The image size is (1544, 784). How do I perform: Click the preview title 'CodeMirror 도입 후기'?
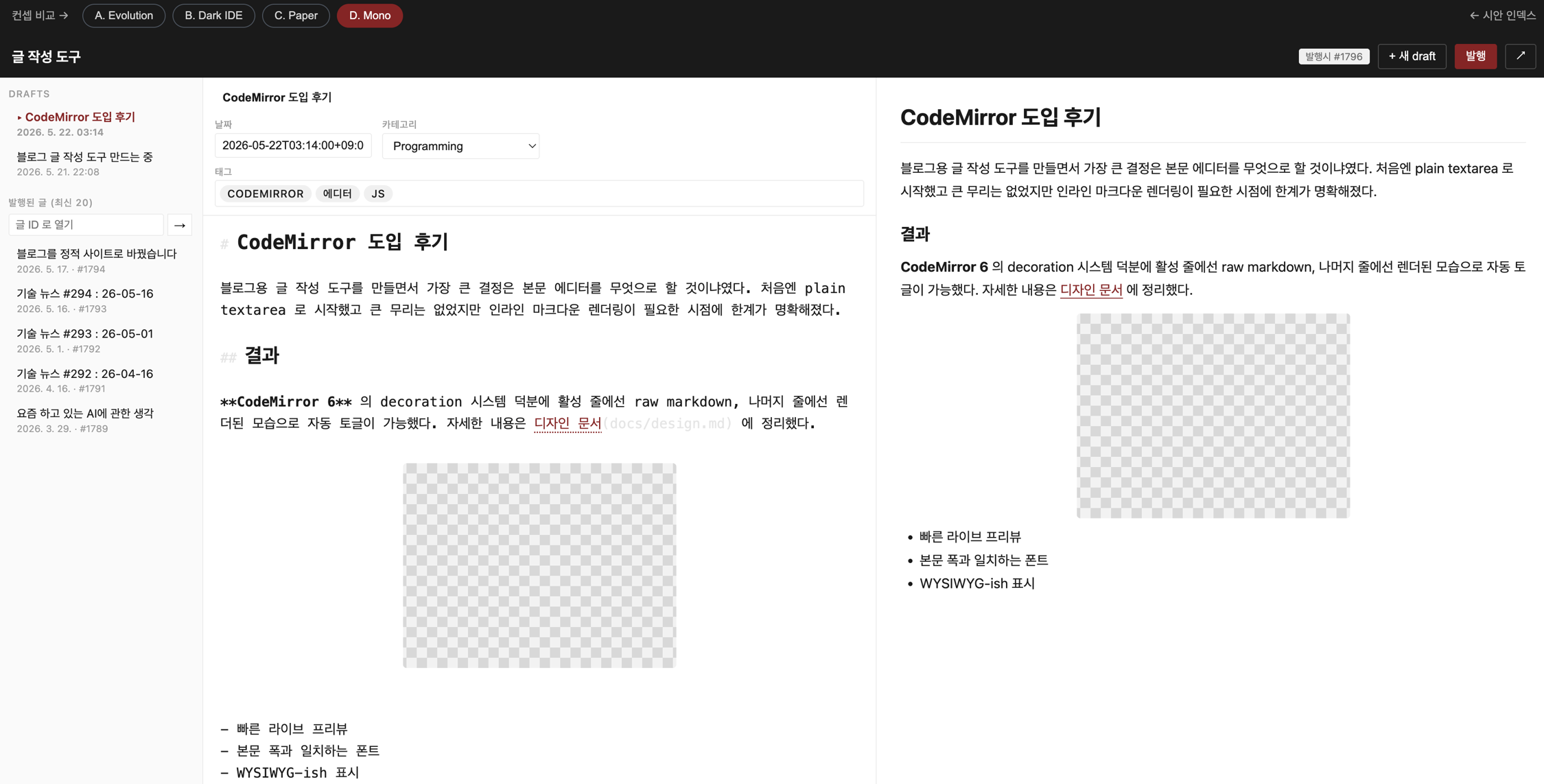(1000, 117)
